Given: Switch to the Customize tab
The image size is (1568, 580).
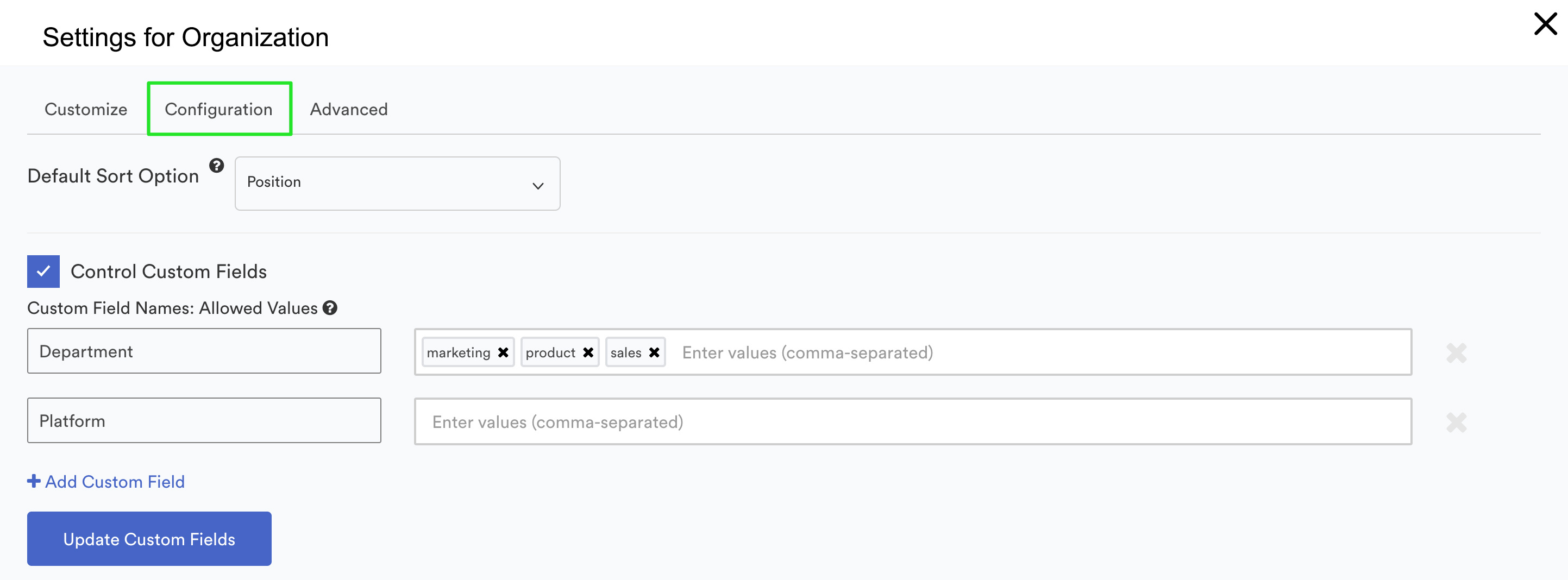Looking at the screenshot, I should pyautogui.click(x=86, y=110).
